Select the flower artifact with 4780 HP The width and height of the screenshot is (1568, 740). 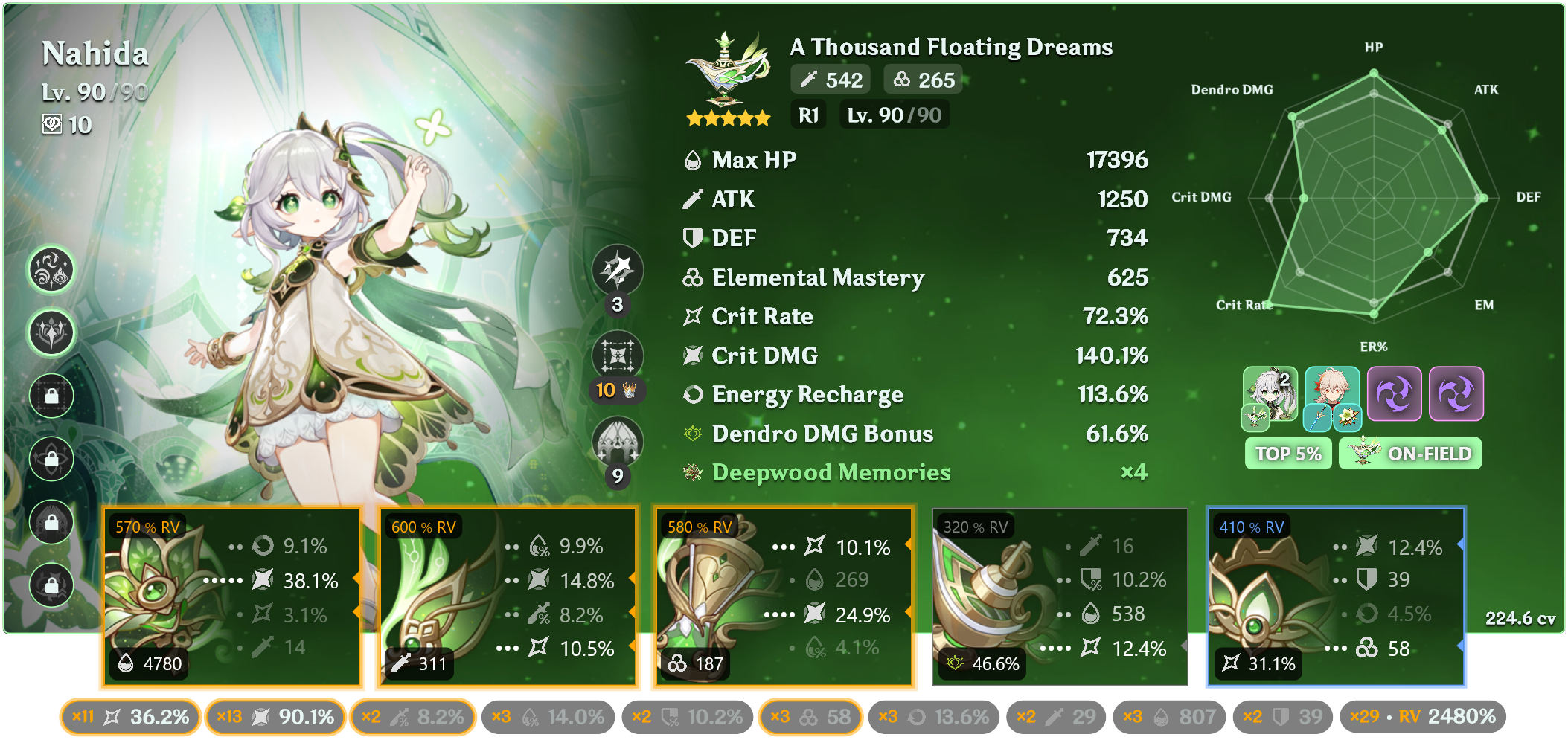(x=231, y=596)
